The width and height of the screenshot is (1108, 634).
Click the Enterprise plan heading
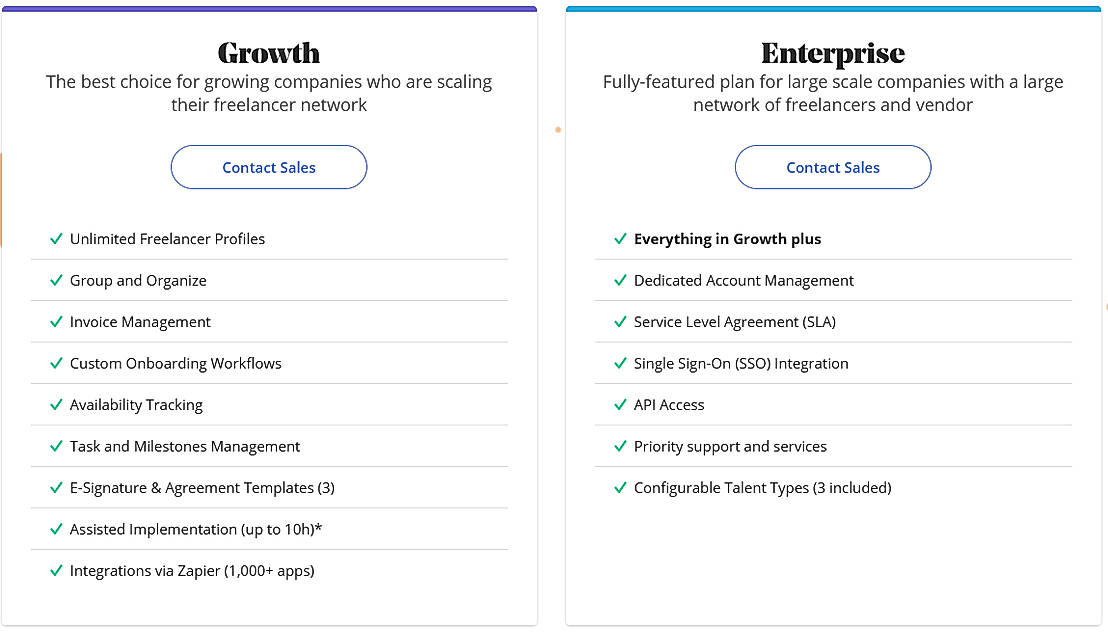832,54
